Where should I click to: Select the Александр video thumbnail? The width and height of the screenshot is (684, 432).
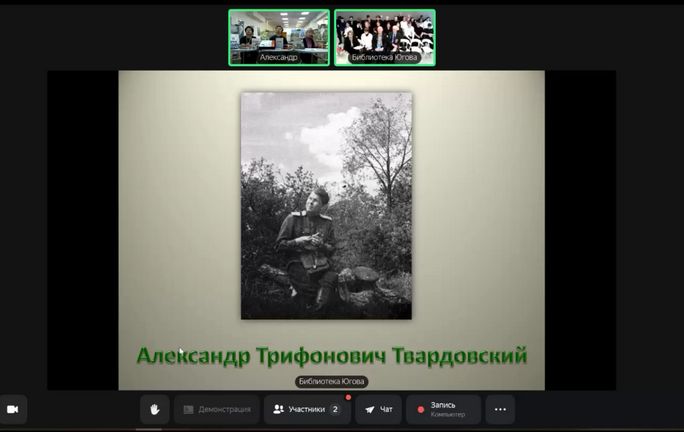pos(278,37)
